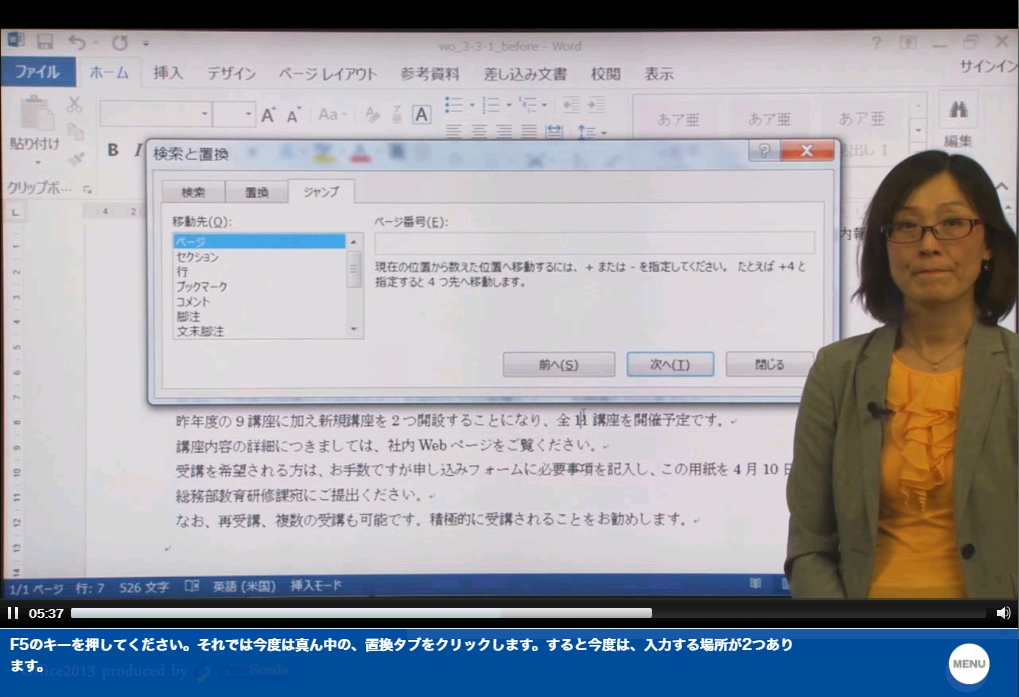Image resolution: width=1019 pixels, height=697 pixels.
Task: Click the boxed A character border icon
Action: (422, 115)
